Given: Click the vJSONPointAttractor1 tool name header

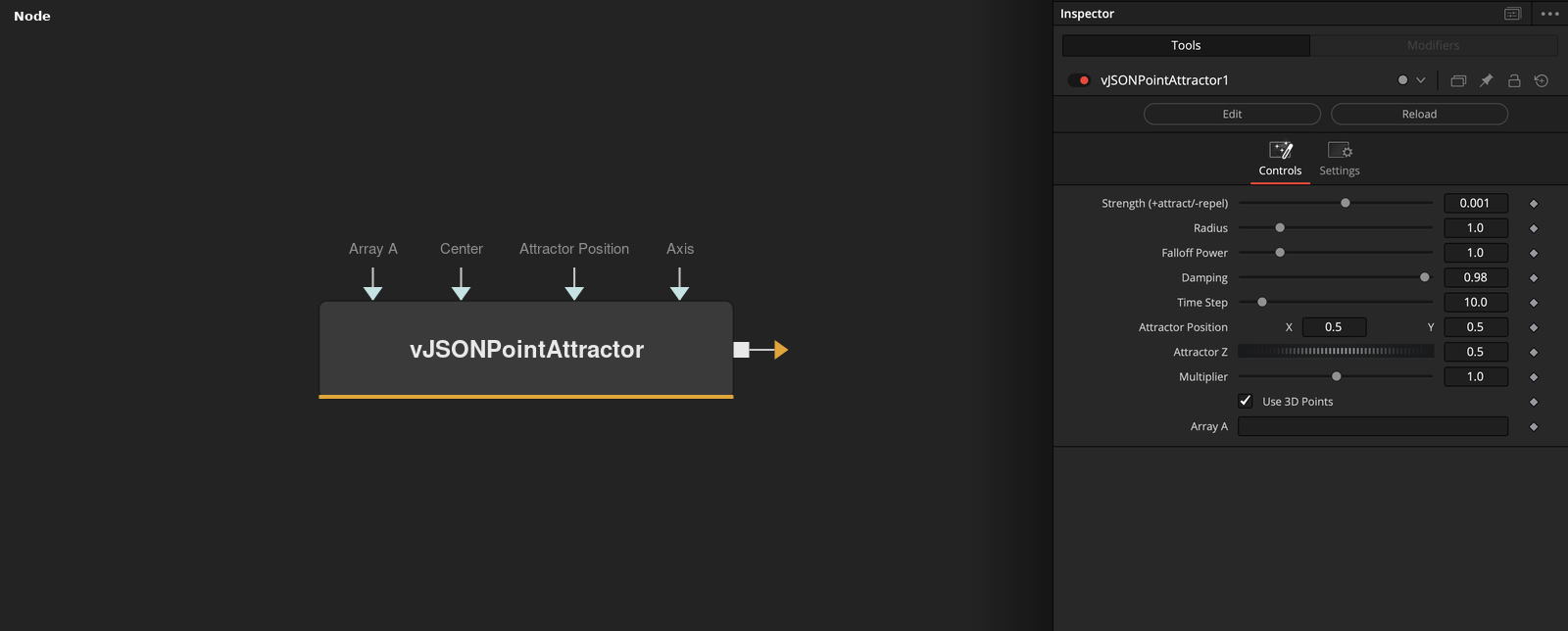Looking at the screenshot, I should pos(1164,80).
